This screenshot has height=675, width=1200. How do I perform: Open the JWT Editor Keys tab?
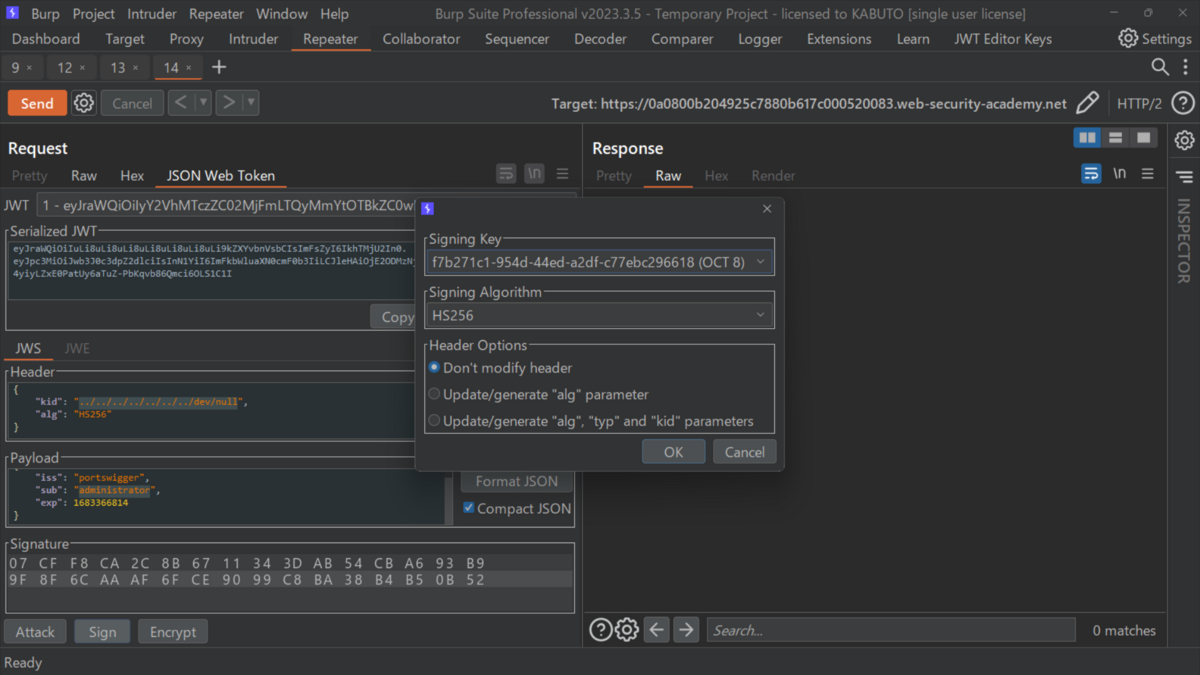coord(1003,39)
